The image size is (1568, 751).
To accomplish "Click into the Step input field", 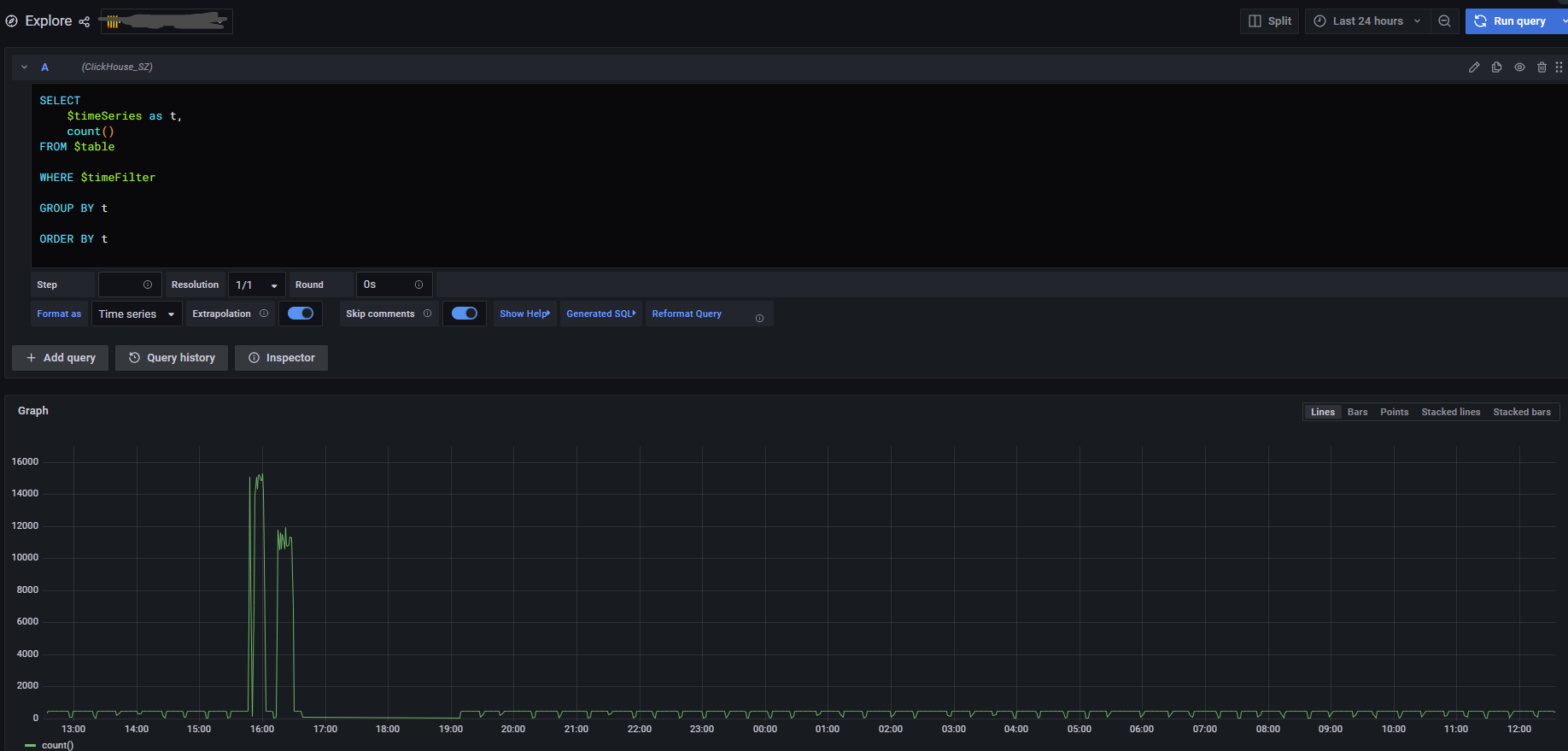I will pos(121,285).
